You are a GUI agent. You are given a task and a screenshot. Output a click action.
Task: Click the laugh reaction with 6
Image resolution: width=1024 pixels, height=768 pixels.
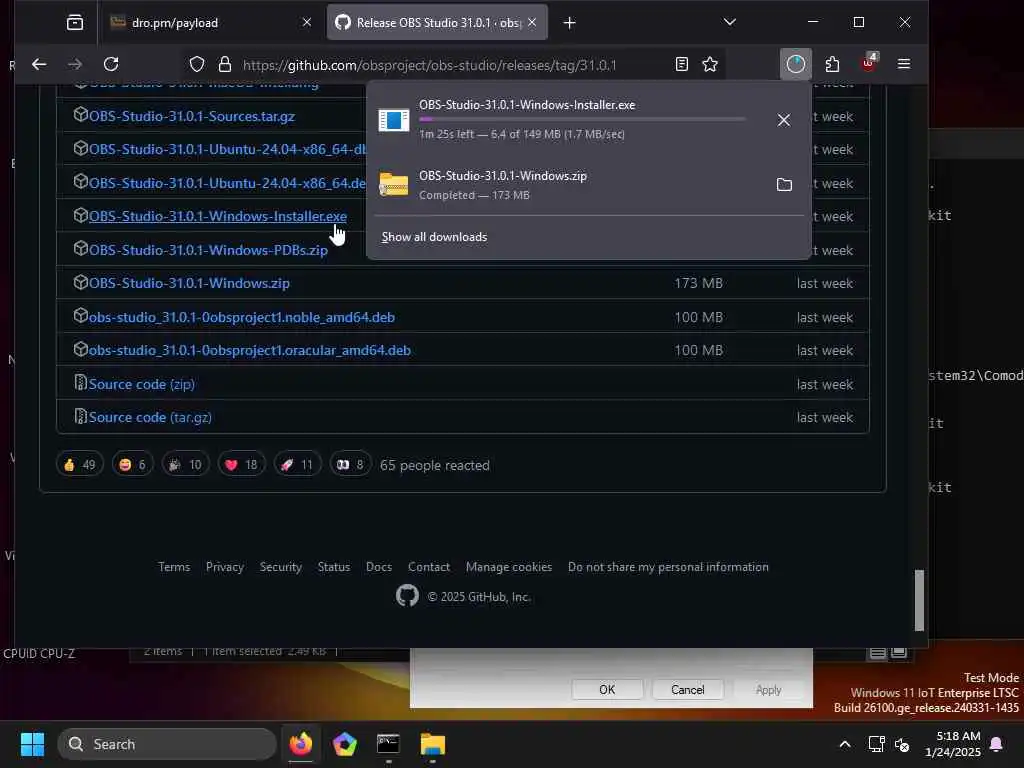133,464
